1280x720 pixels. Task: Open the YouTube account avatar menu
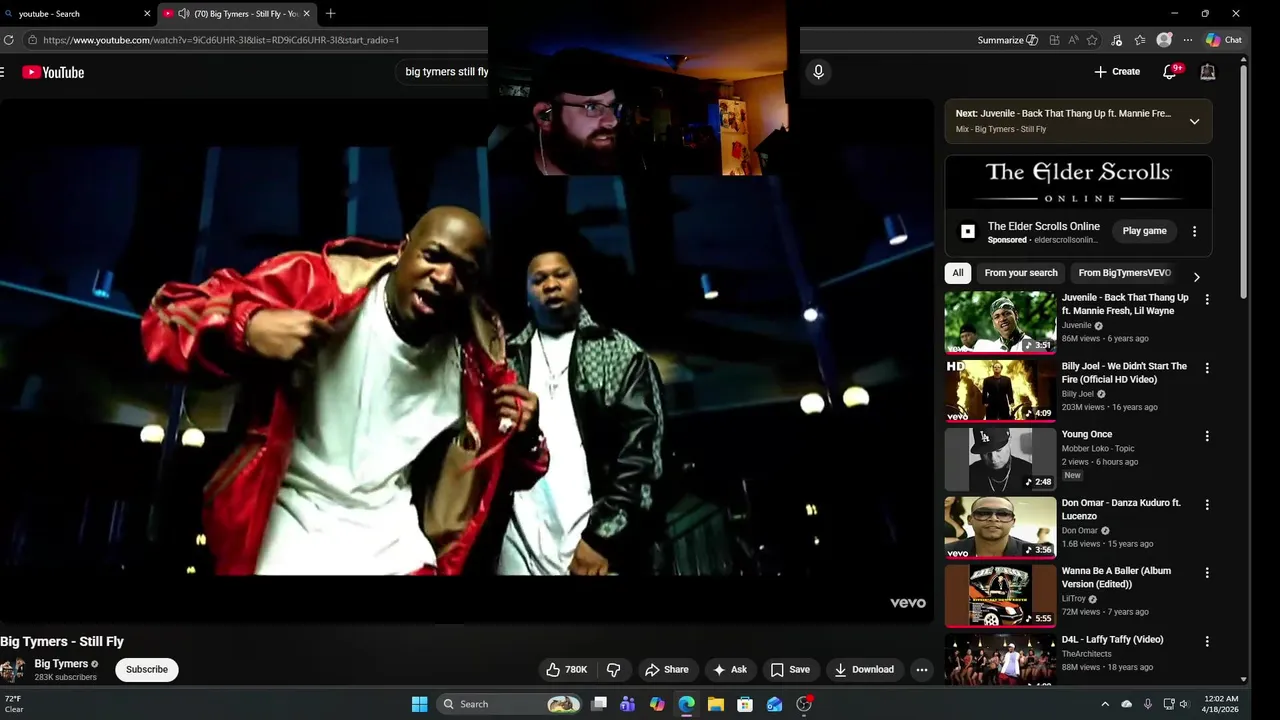pos(1208,72)
